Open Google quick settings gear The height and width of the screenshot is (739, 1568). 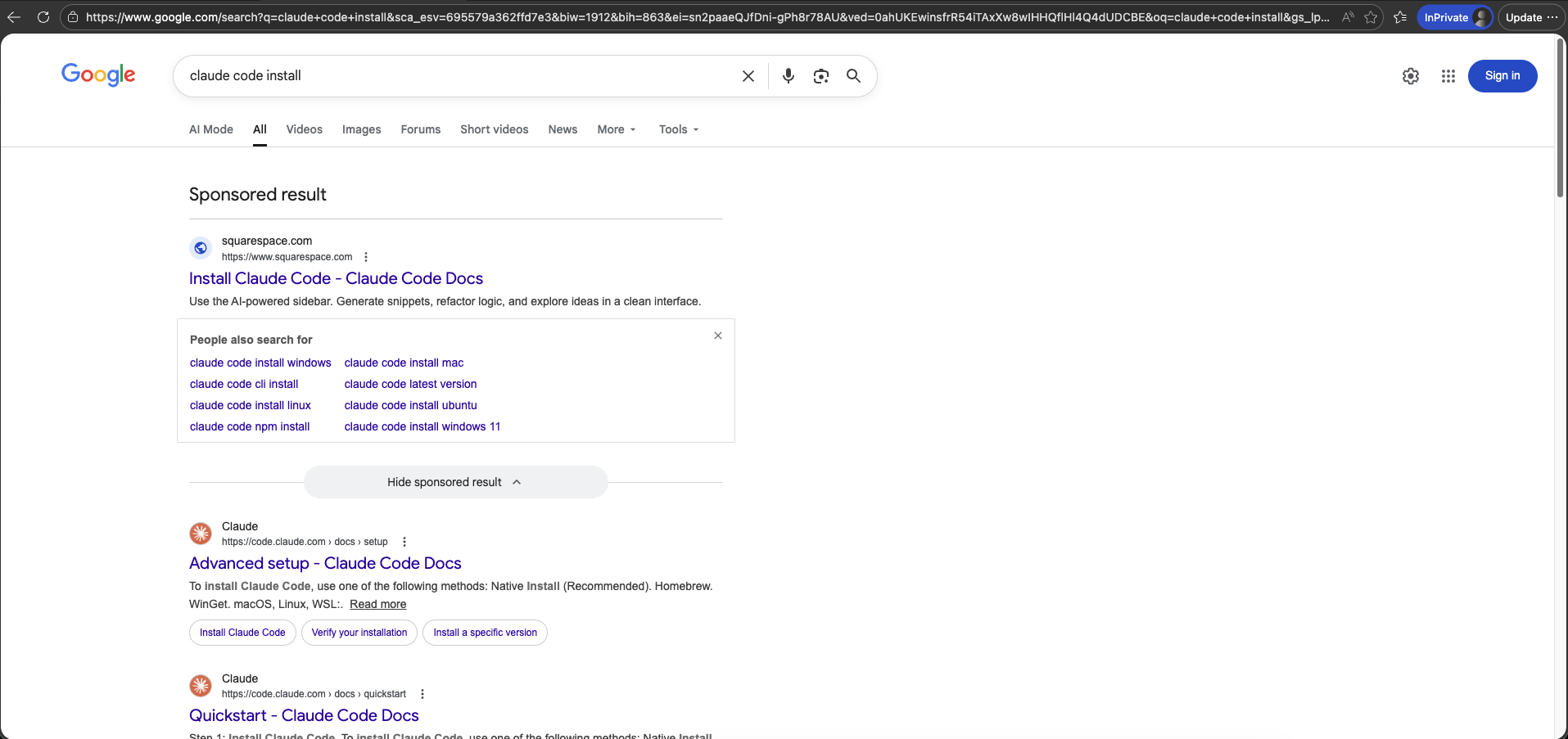pyautogui.click(x=1411, y=76)
